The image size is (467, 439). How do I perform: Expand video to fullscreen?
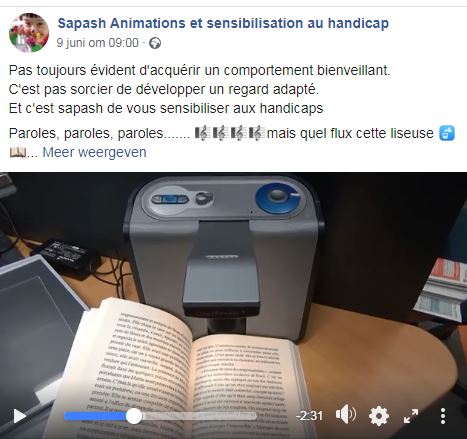[411, 416]
